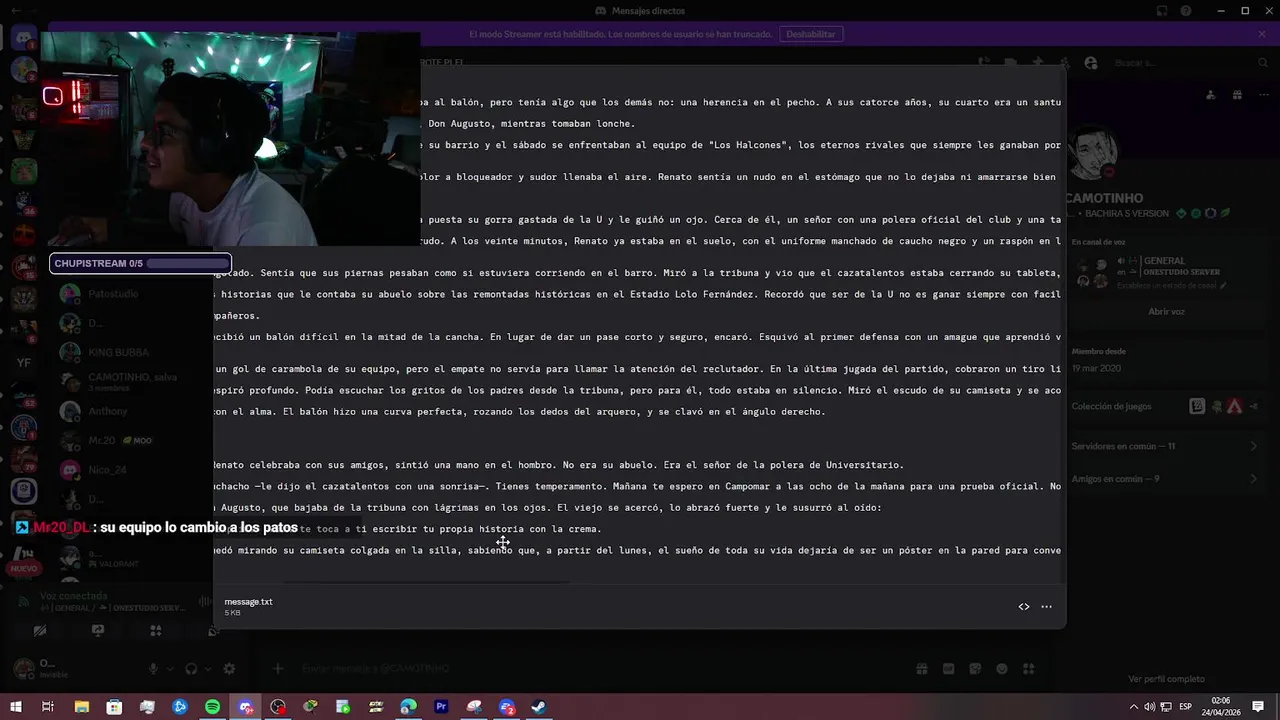Click the Voz conectada voice status

74,596
